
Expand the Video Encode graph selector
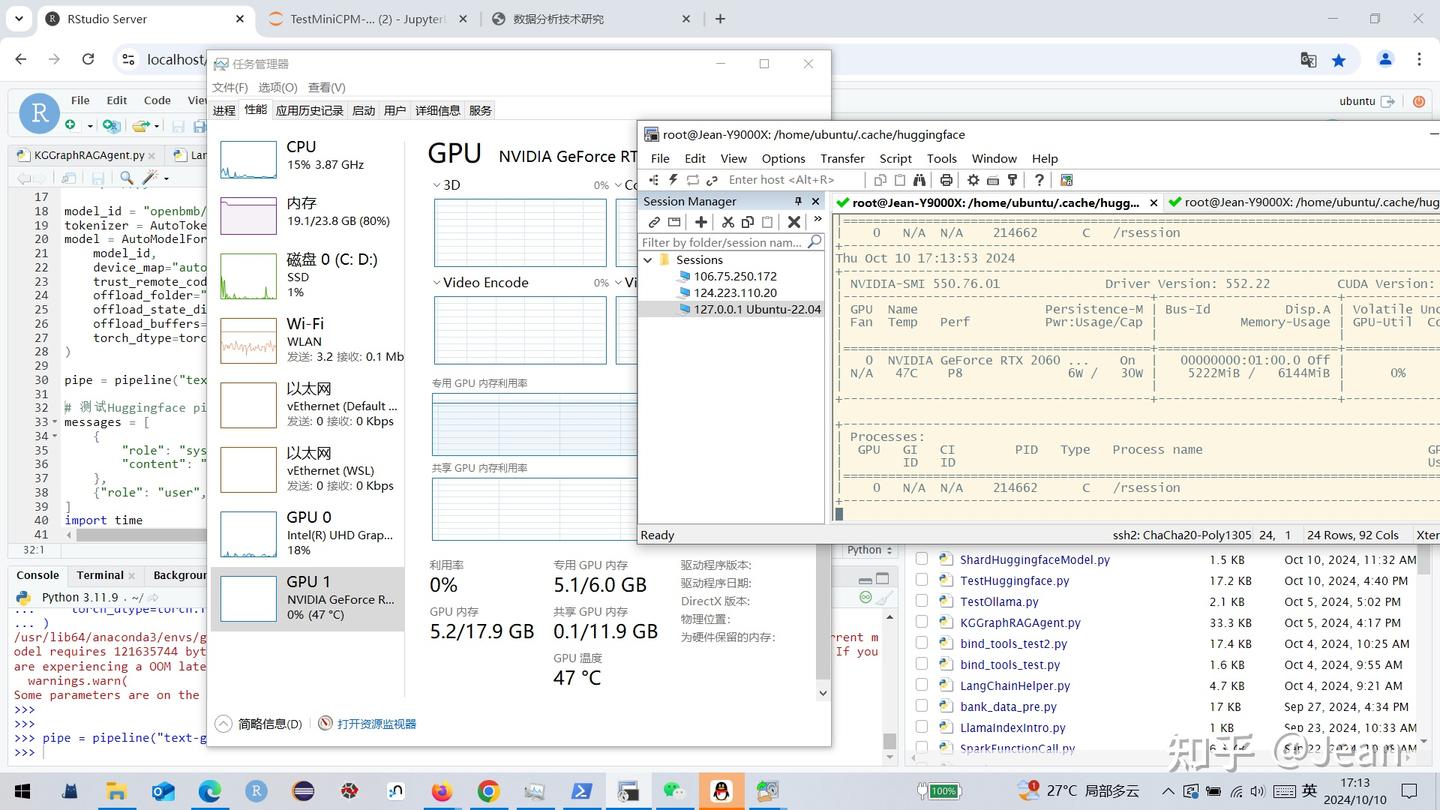(437, 283)
